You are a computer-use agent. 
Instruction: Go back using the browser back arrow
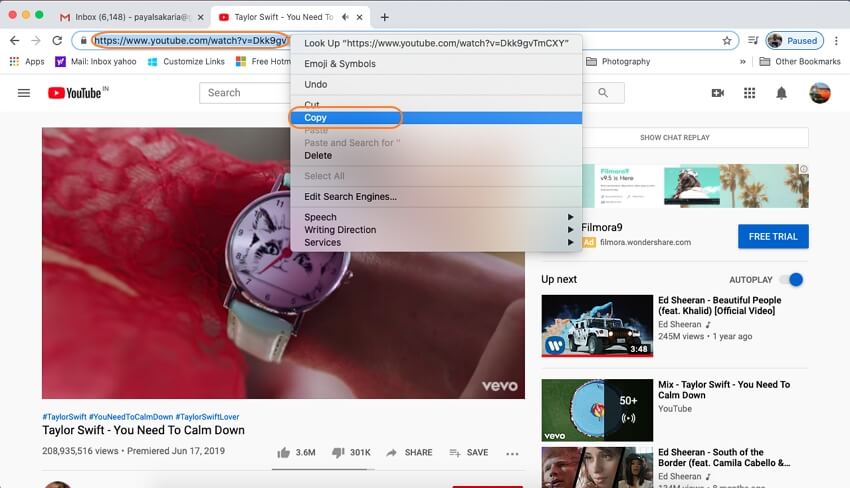pos(15,41)
